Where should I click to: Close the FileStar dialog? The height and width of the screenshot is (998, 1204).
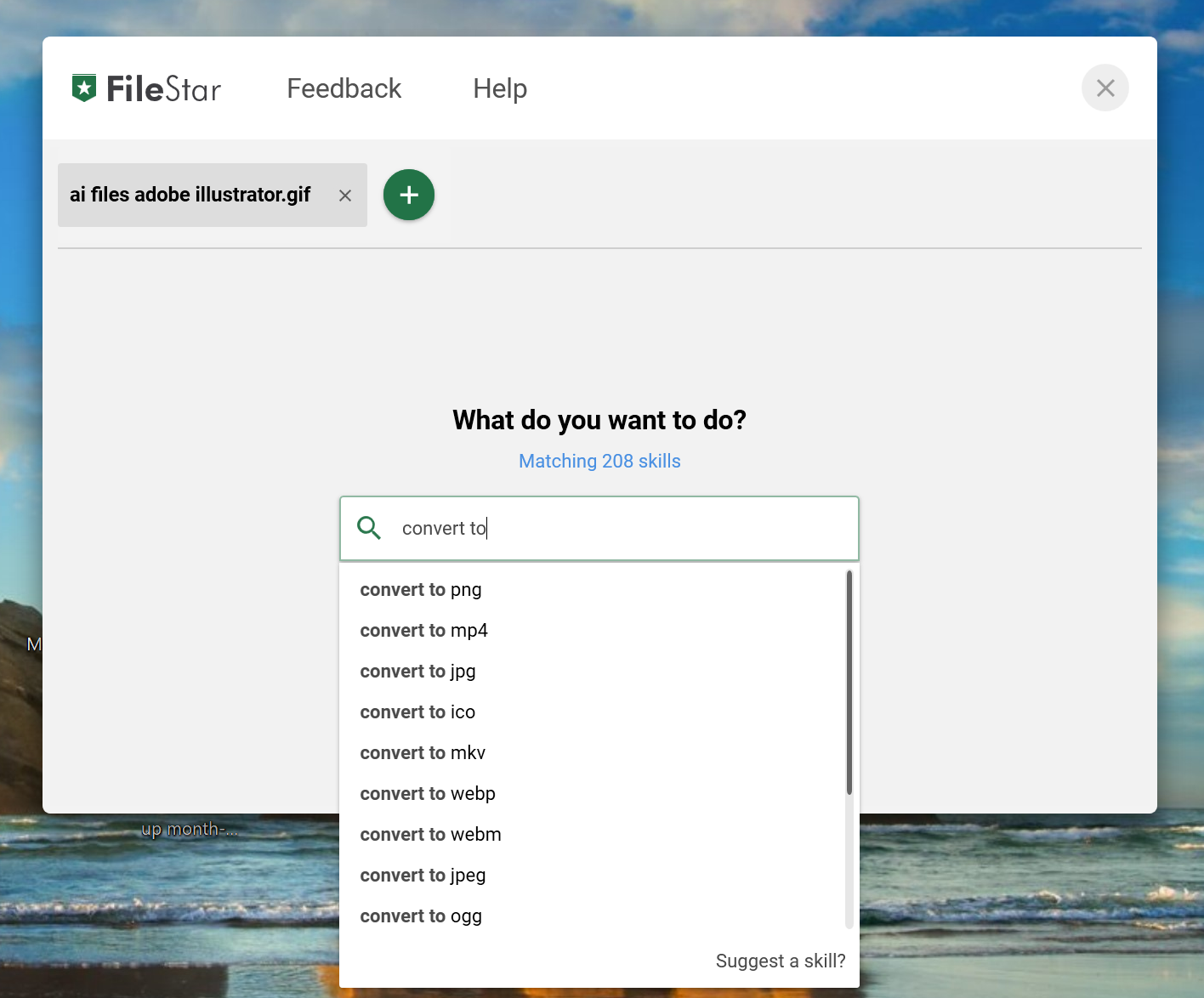[x=1105, y=88]
